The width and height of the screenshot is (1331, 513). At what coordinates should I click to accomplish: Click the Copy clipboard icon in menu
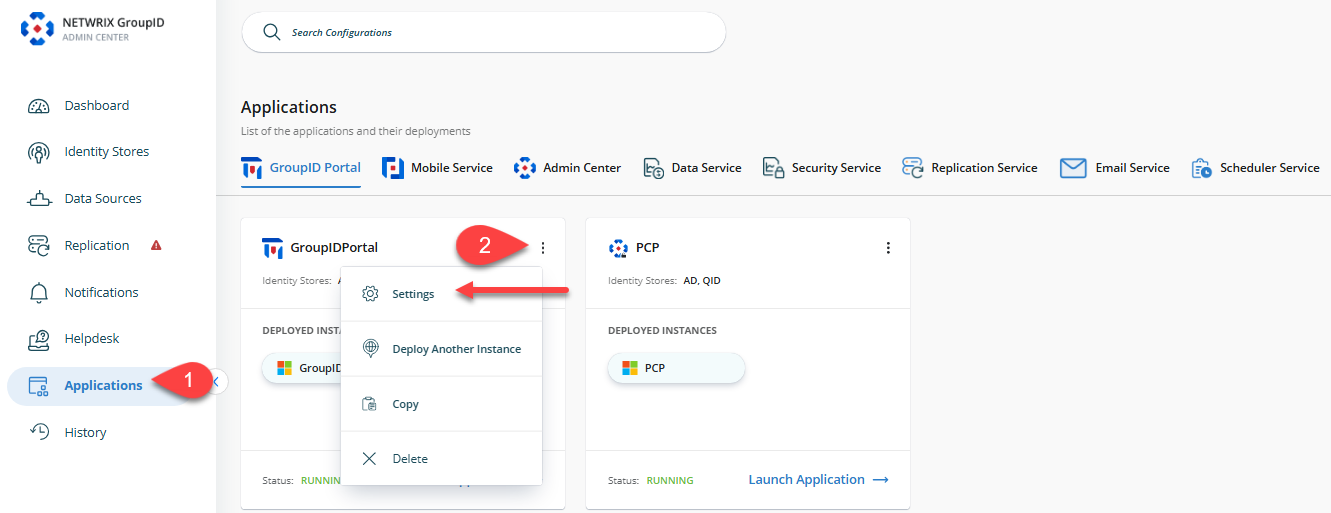[370, 404]
